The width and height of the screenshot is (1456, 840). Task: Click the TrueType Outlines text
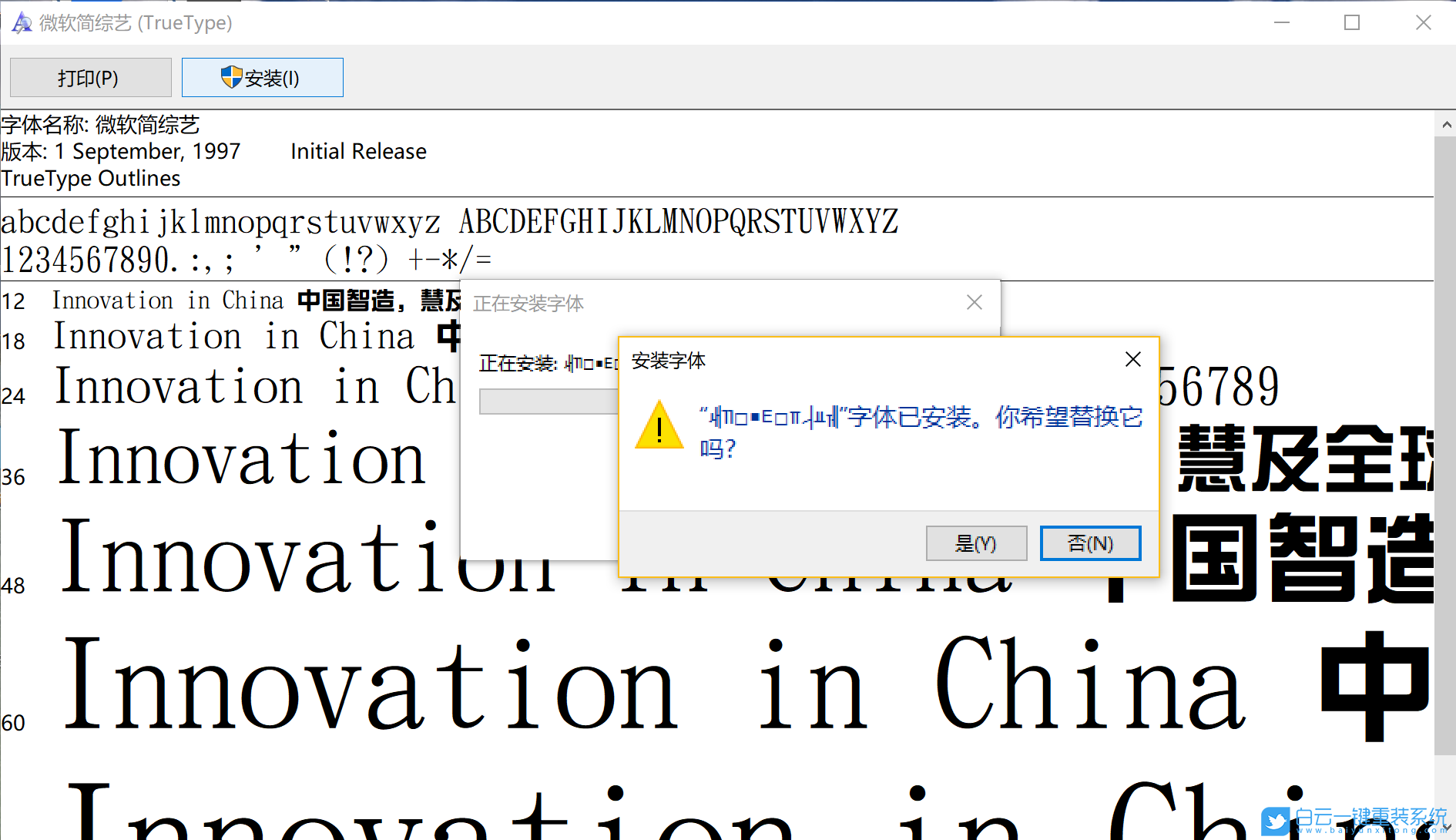tap(90, 178)
